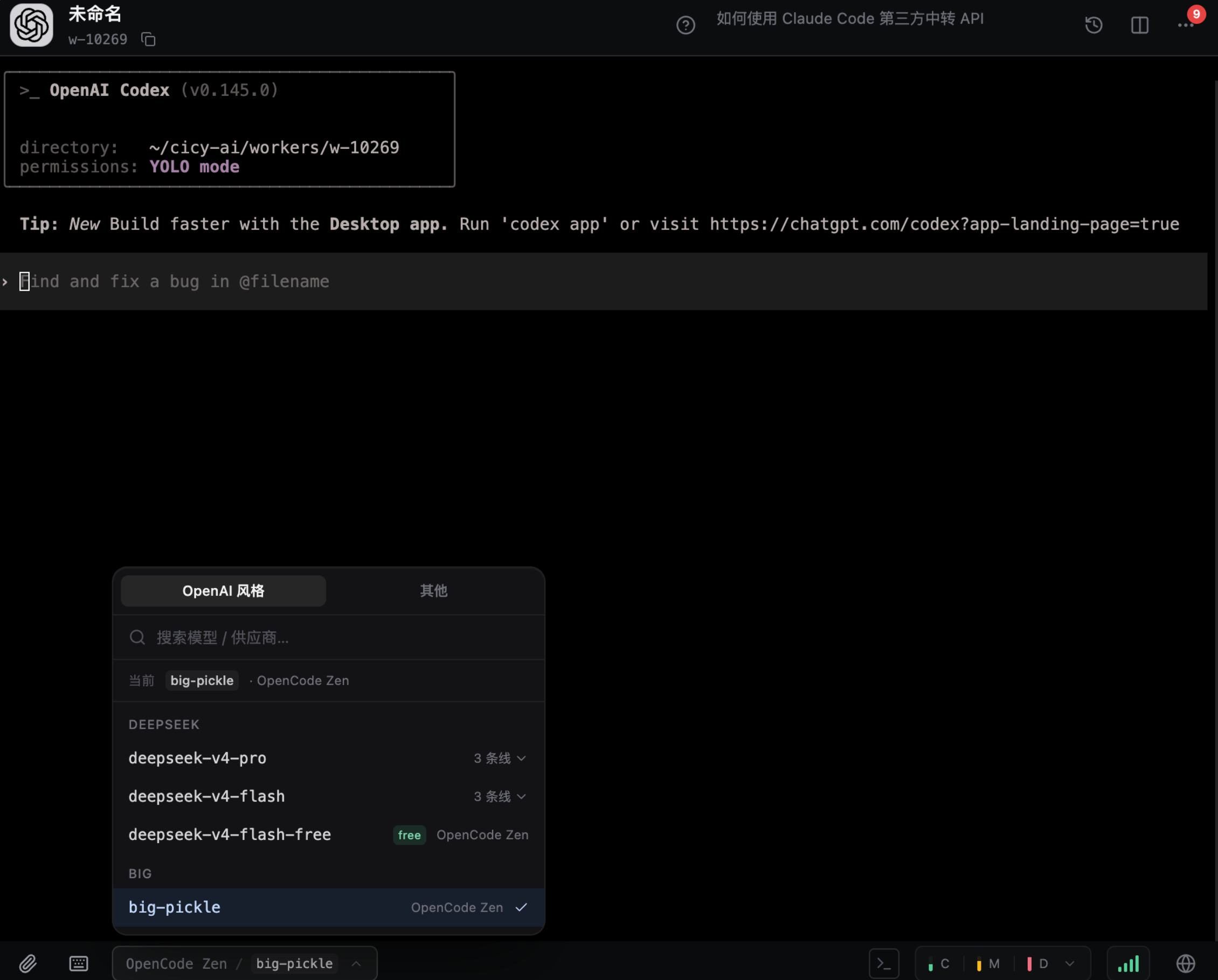Click the OpenAI Codex (v0.145.0) heading

(164, 91)
